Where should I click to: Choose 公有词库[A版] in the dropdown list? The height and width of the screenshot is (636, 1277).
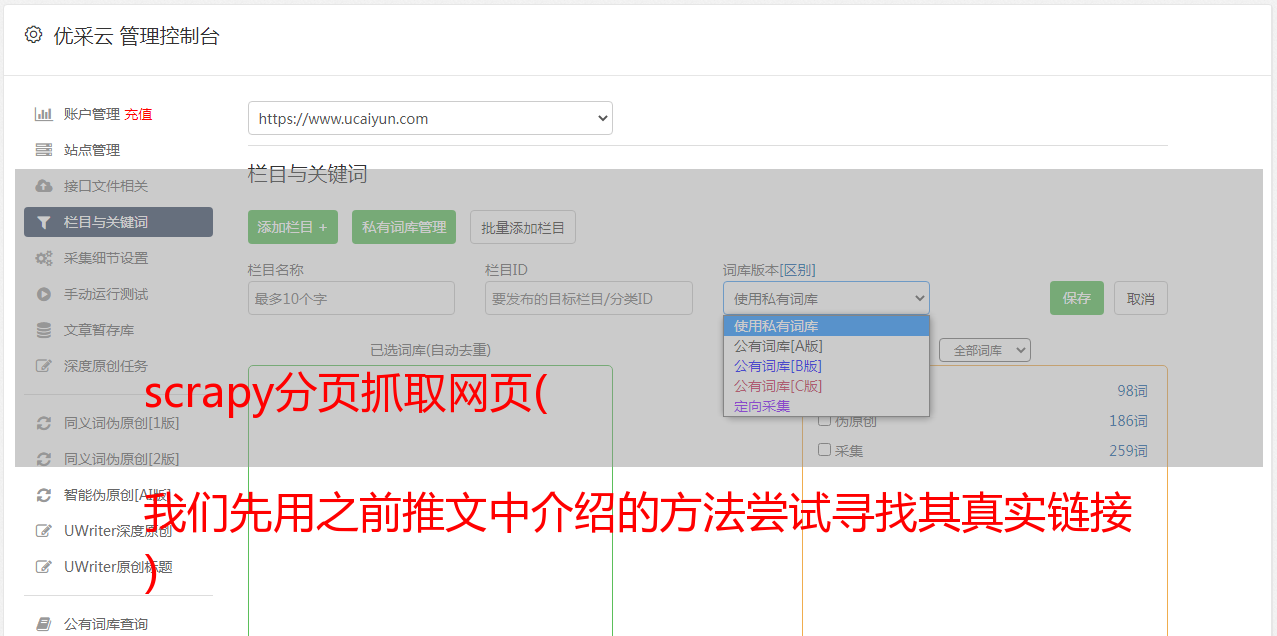pyautogui.click(x=826, y=346)
